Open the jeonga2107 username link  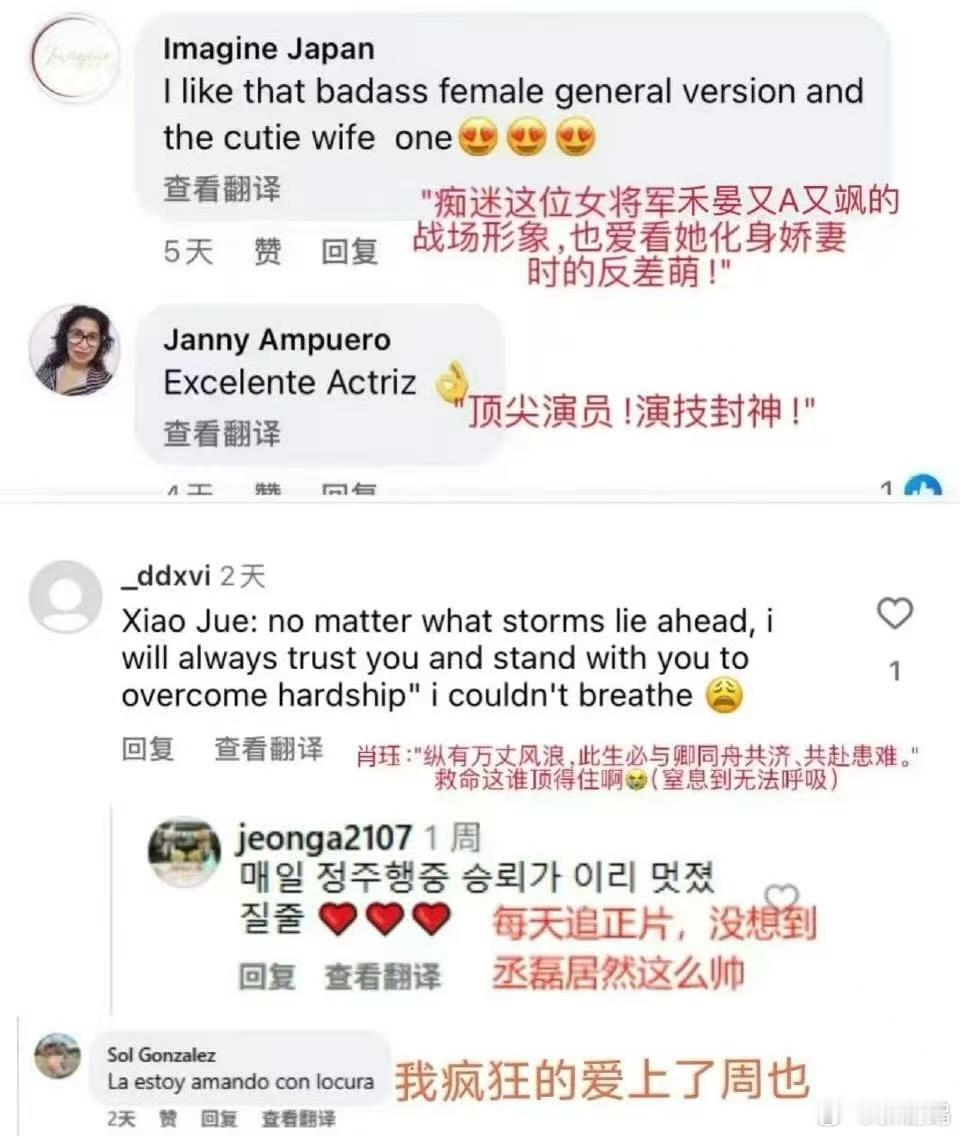tap(323, 838)
